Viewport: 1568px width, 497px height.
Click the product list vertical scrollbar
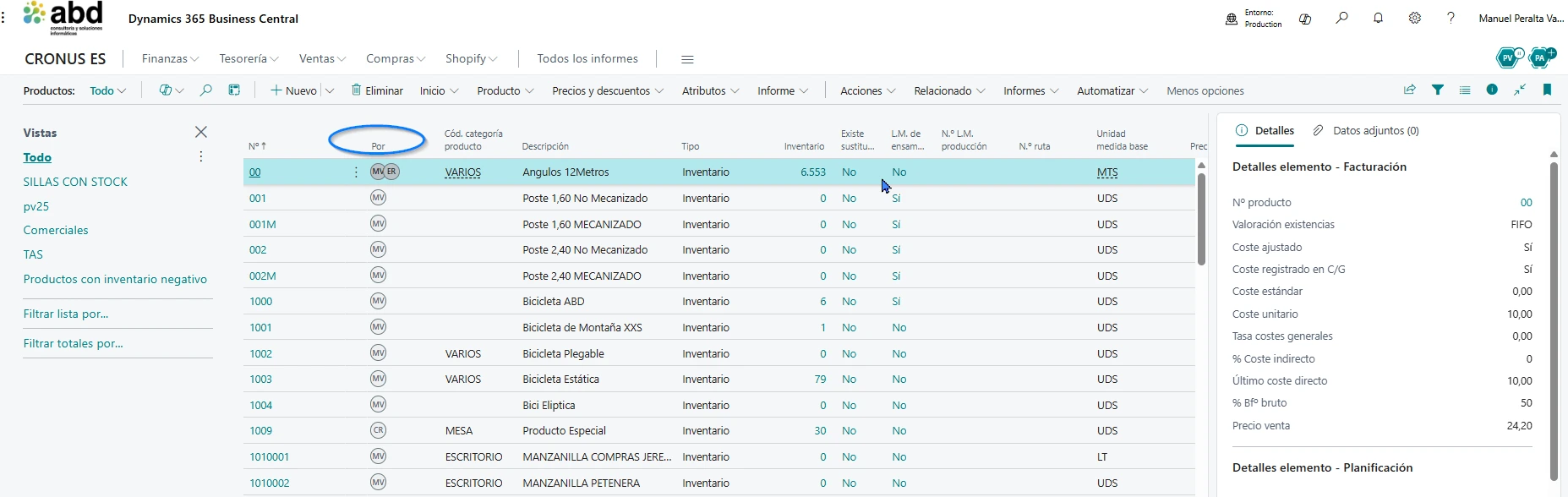click(x=1201, y=220)
